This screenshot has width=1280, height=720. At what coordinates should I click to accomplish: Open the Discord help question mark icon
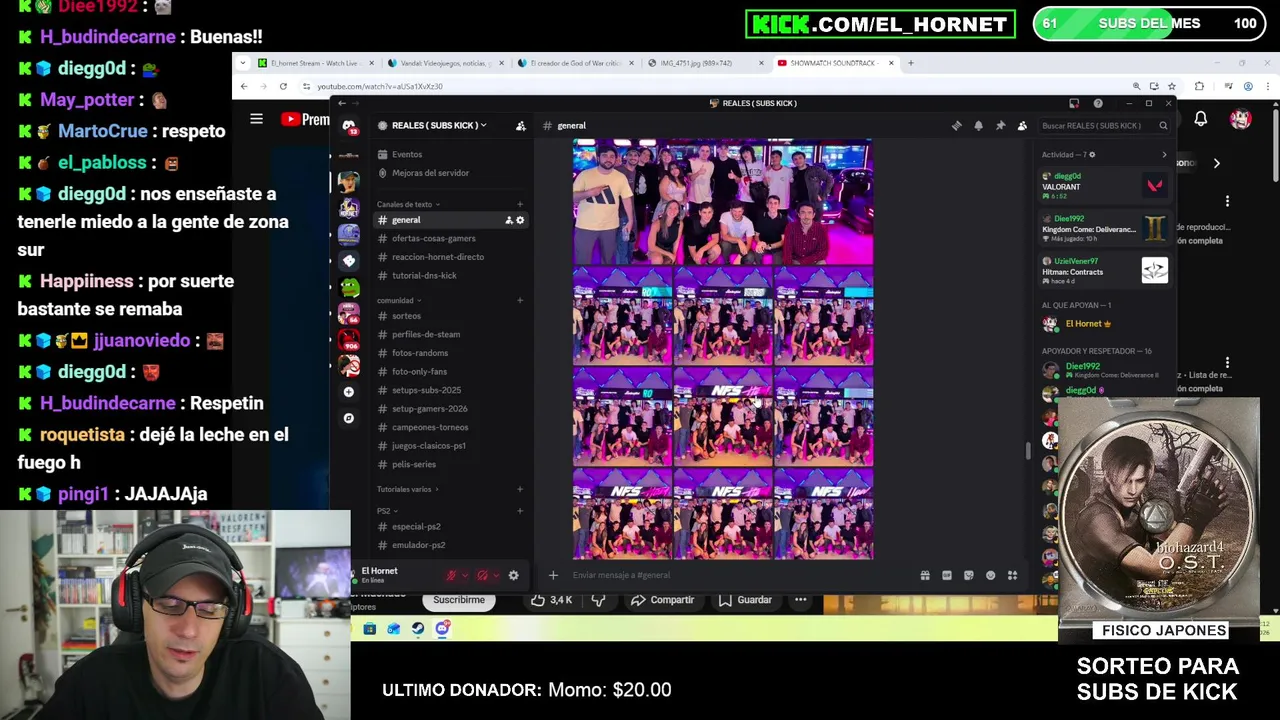(x=1098, y=103)
